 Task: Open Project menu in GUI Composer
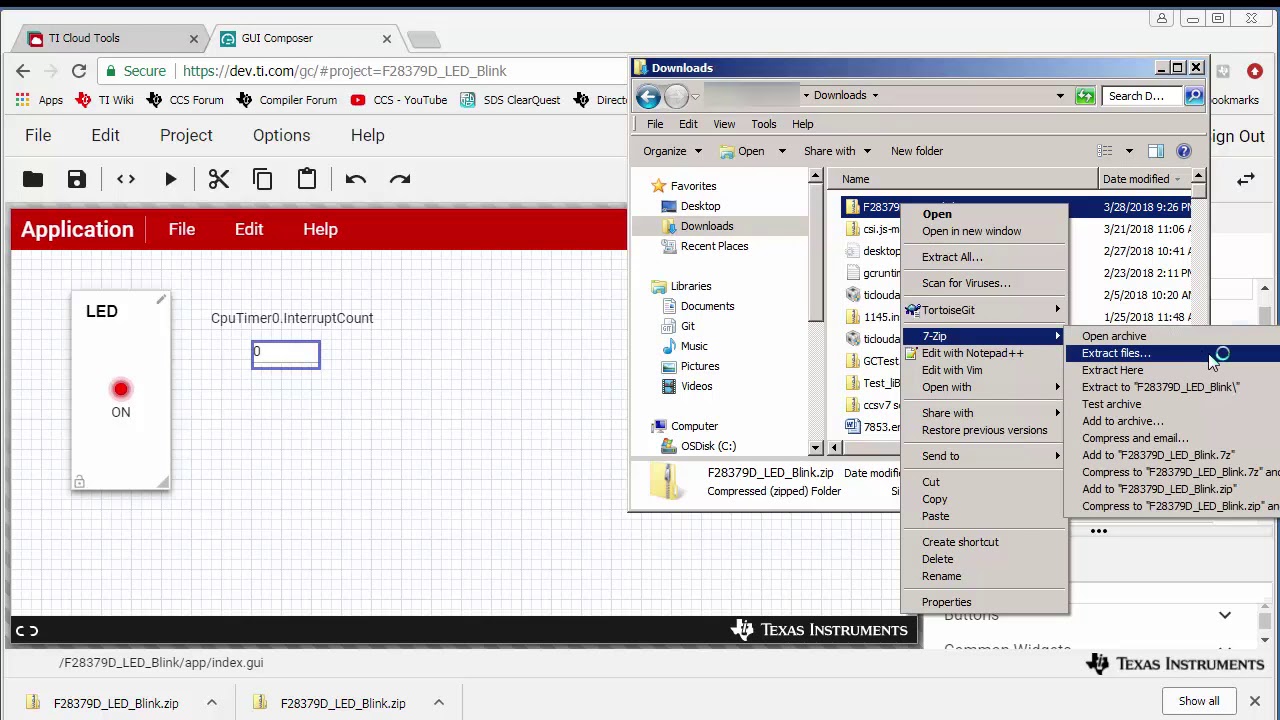point(186,135)
